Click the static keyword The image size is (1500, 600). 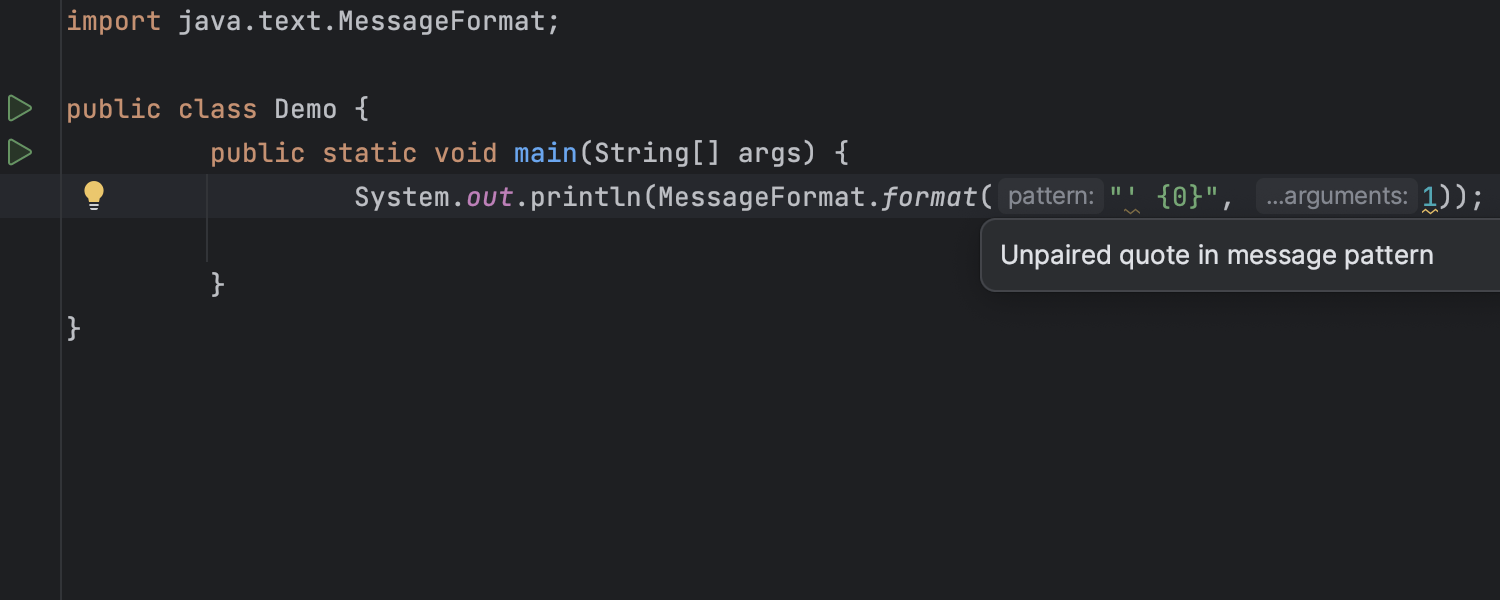click(369, 153)
